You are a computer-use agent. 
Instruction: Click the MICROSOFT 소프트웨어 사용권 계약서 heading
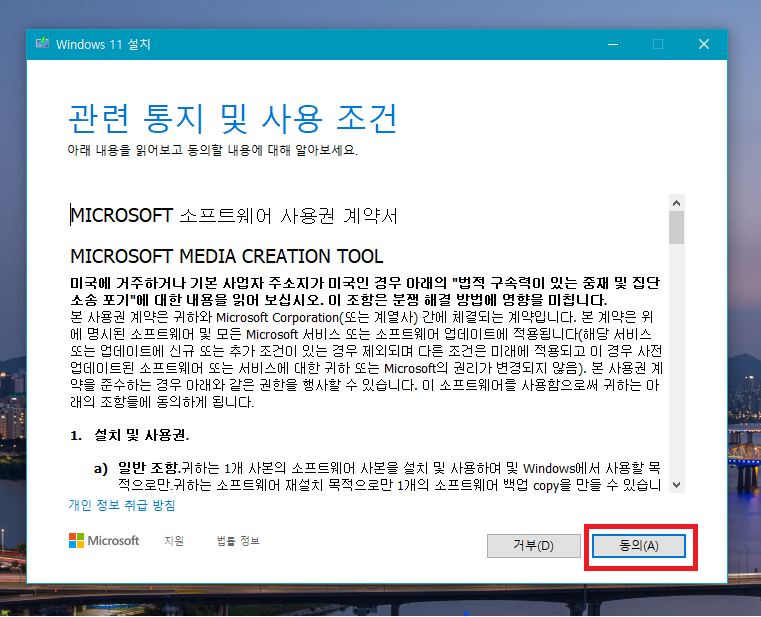coord(234,216)
